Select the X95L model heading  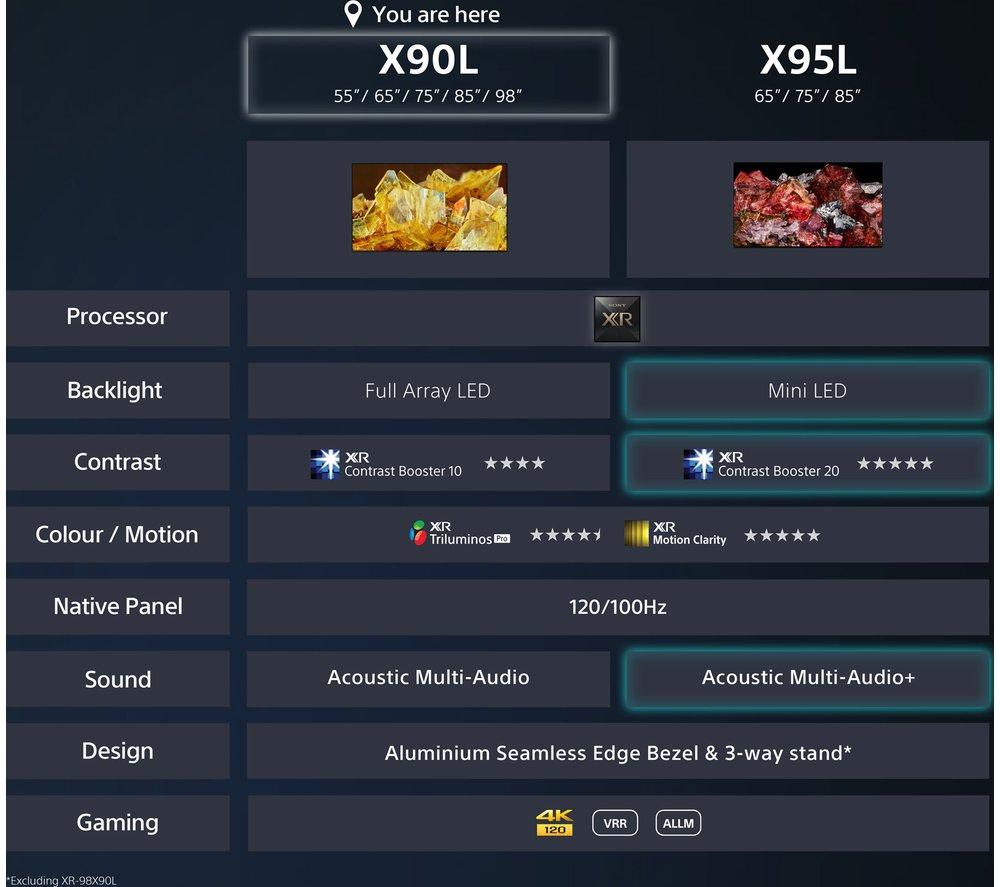pyautogui.click(x=807, y=61)
